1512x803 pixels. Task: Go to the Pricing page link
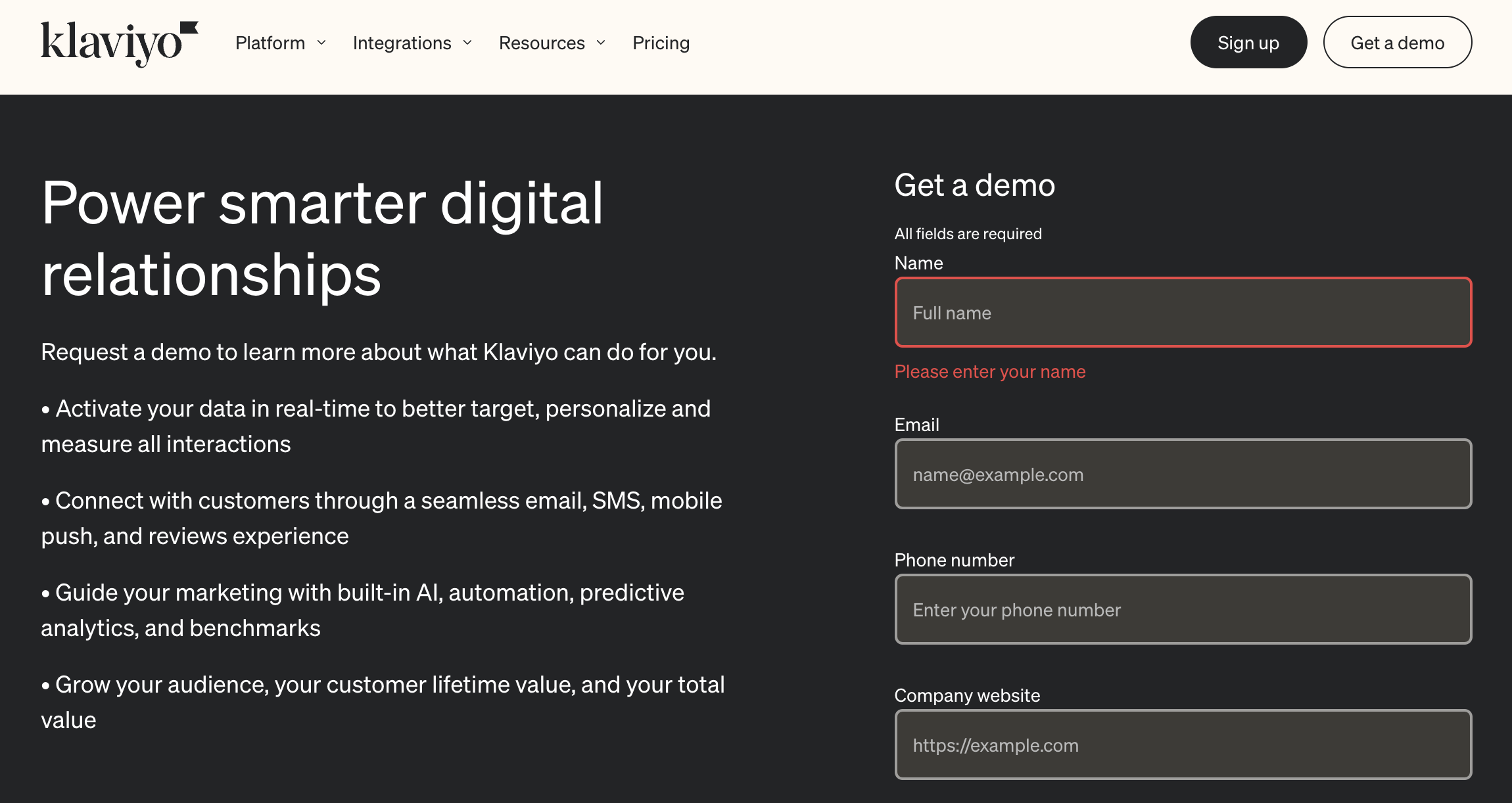click(661, 43)
